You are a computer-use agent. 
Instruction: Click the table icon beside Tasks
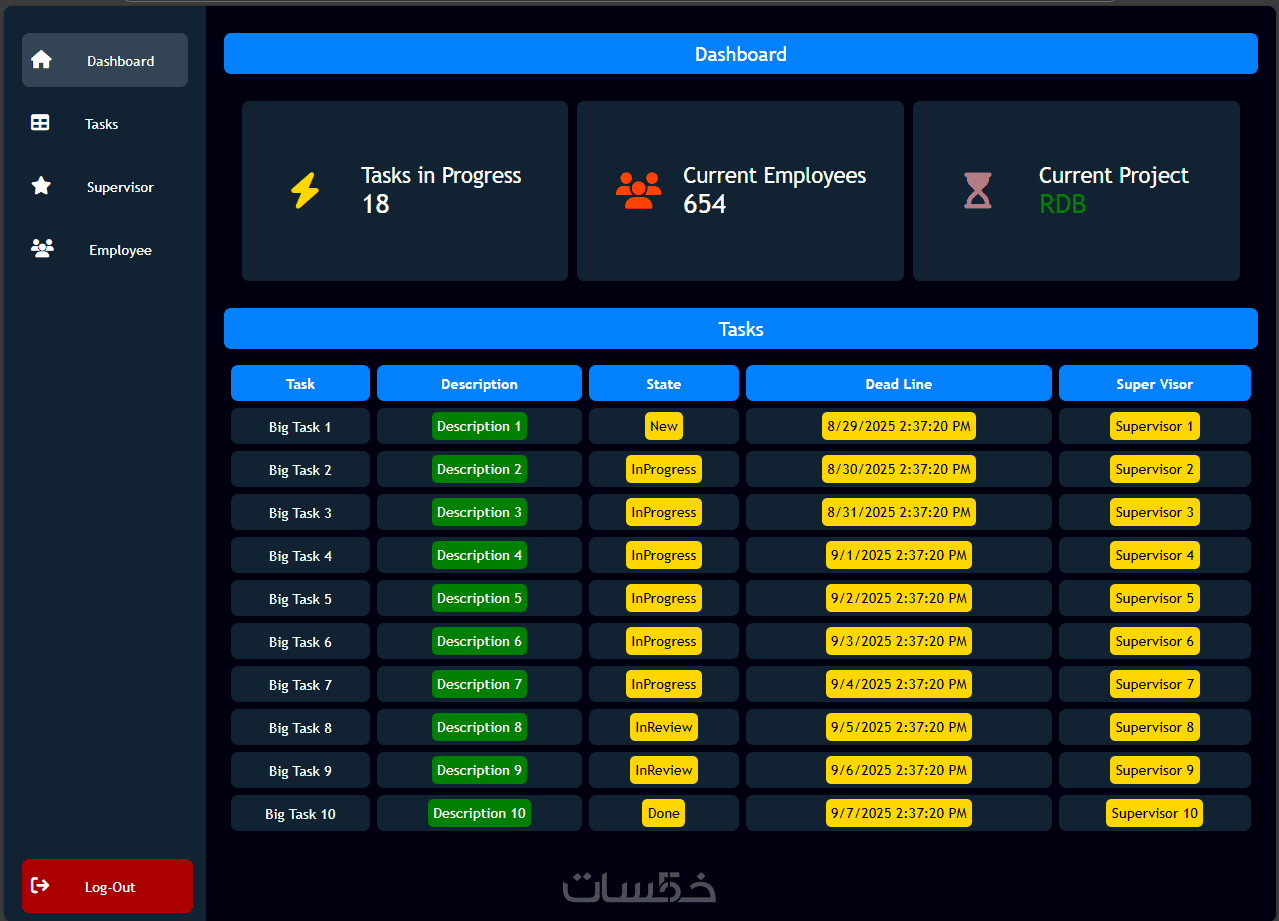40,123
